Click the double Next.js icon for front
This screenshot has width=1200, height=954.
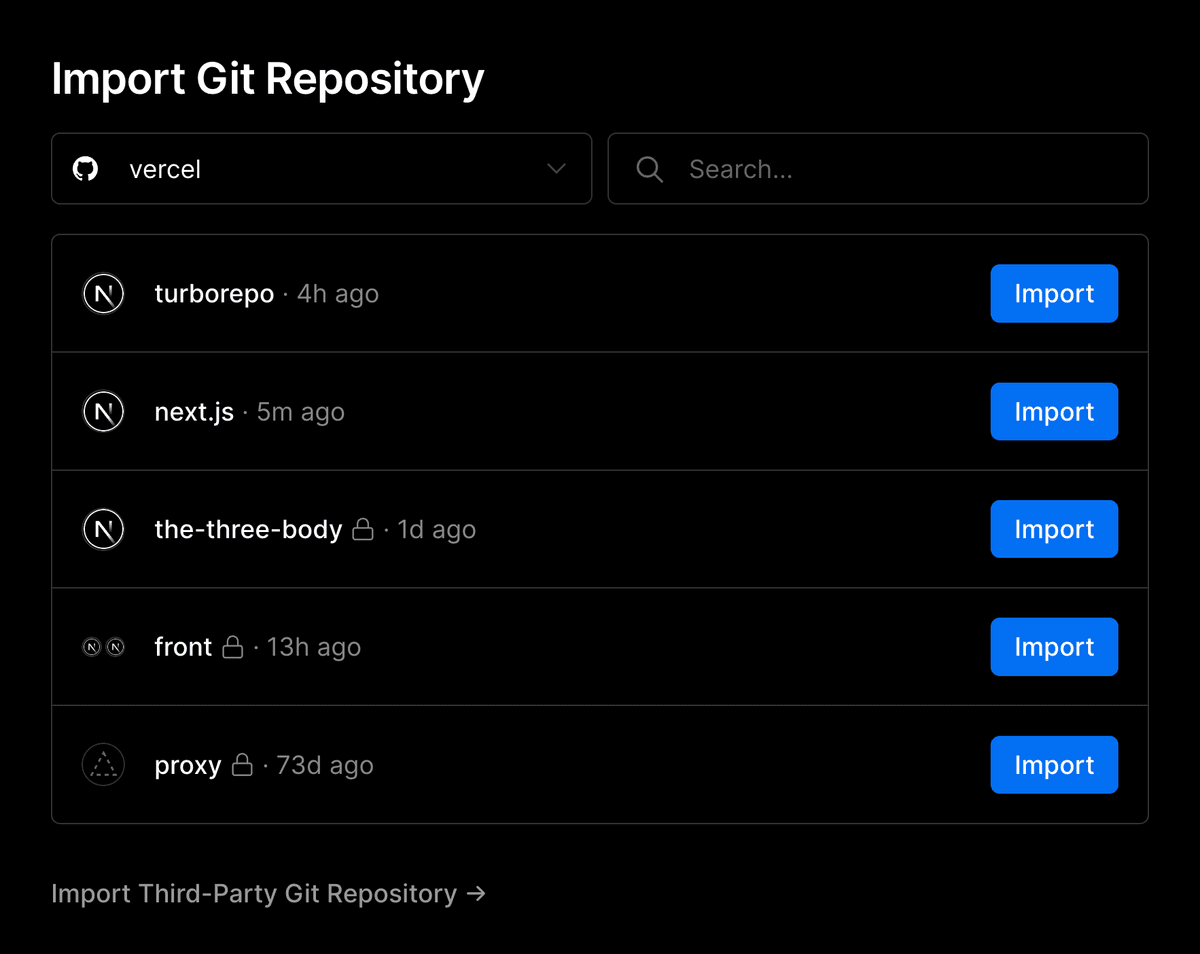(x=103, y=648)
